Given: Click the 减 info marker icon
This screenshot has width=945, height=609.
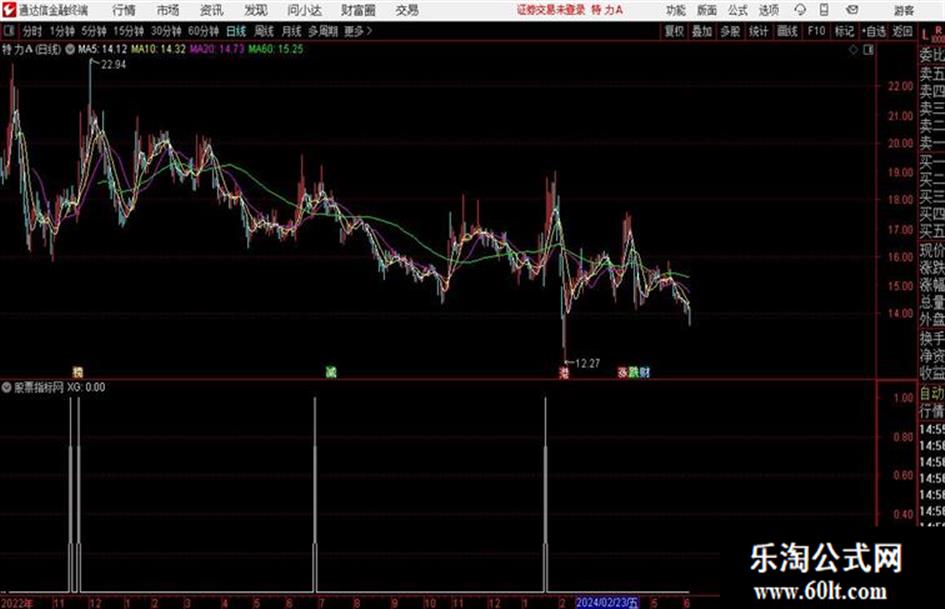Looking at the screenshot, I should coord(331,372).
